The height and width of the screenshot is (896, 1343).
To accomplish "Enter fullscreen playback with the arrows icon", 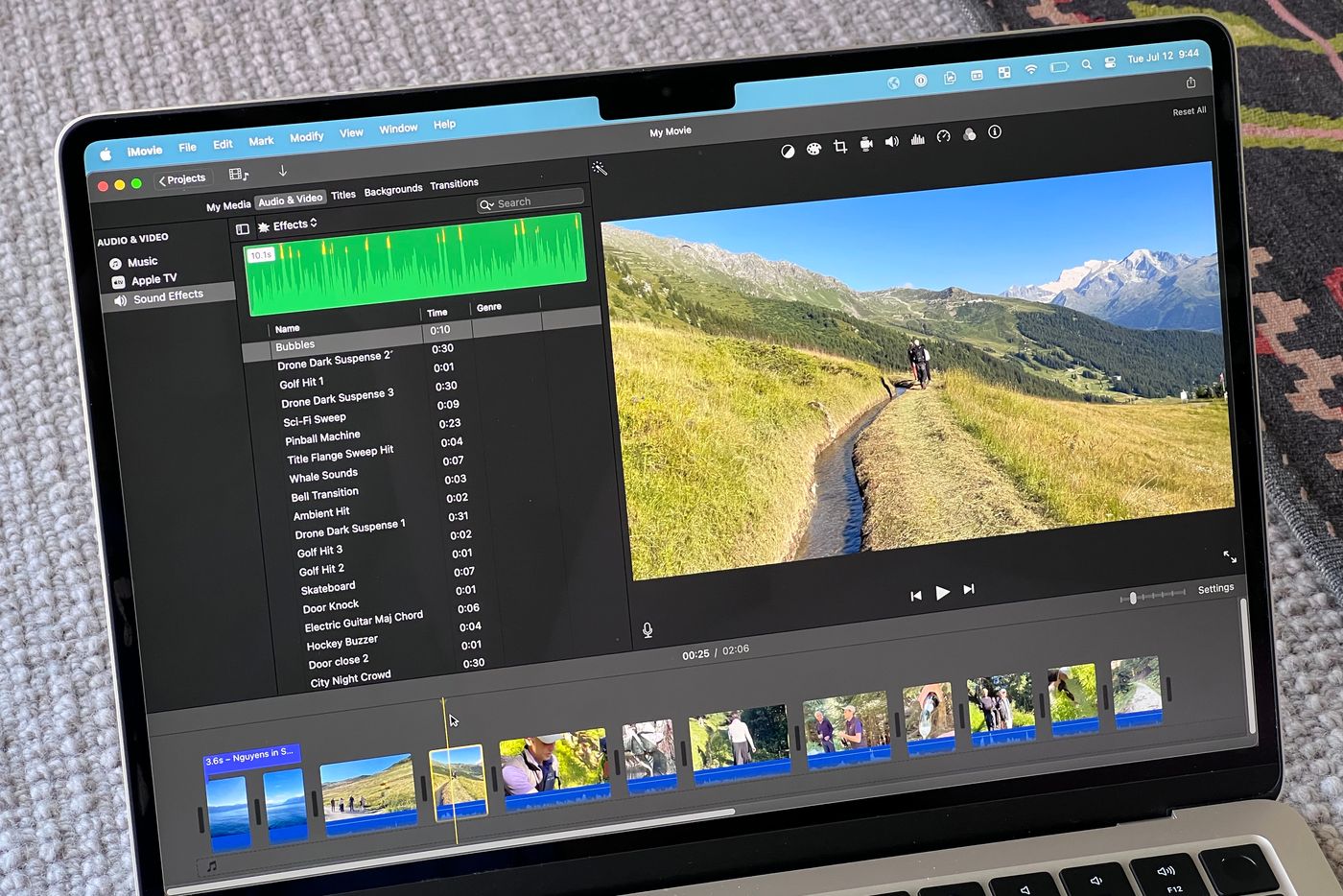I will tap(1229, 556).
